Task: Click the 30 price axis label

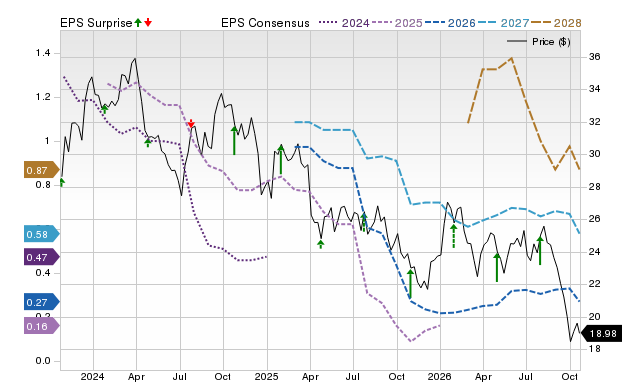Action: tap(595, 154)
